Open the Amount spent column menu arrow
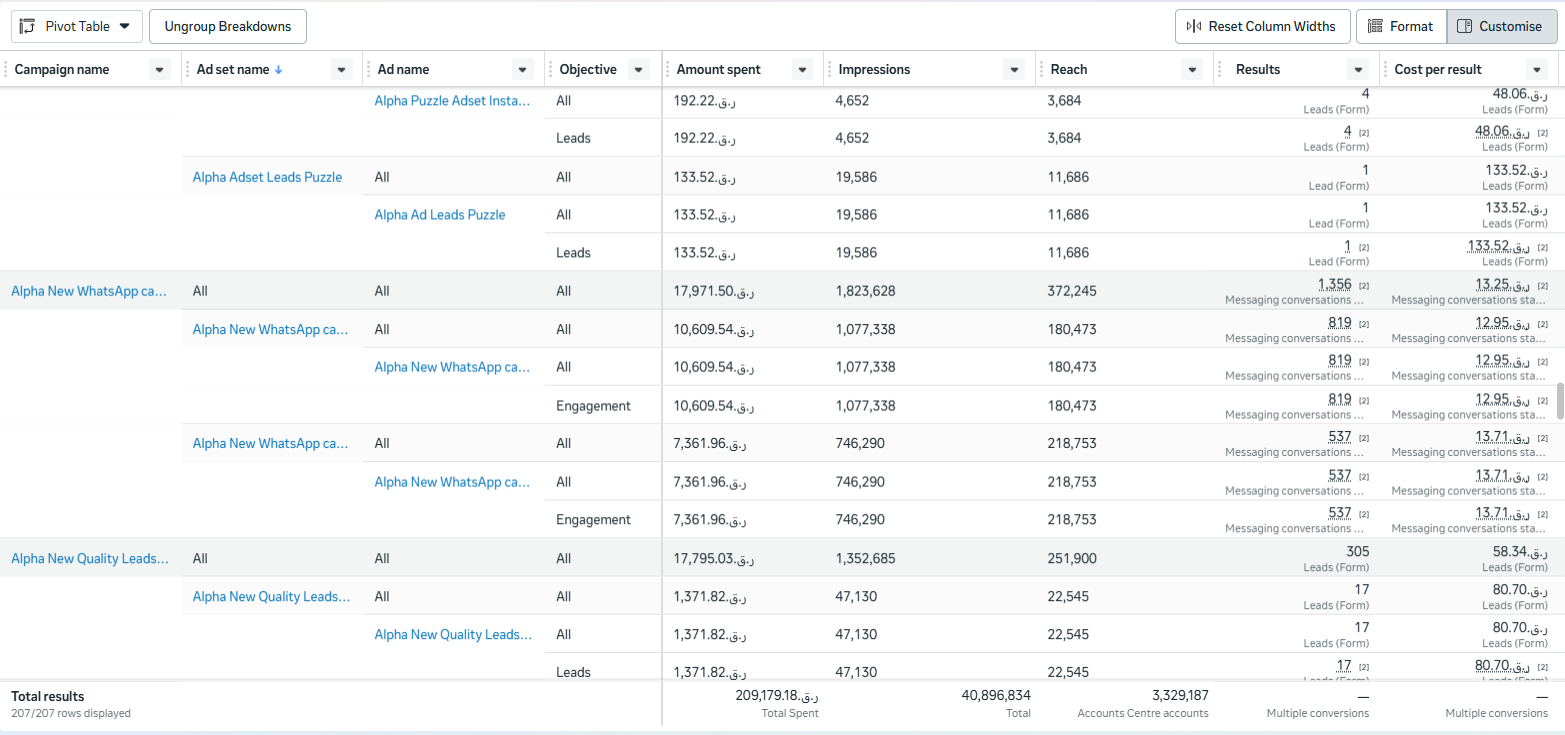Viewport: 1565px width, 735px height. pyautogui.click(x=802, y=70)
